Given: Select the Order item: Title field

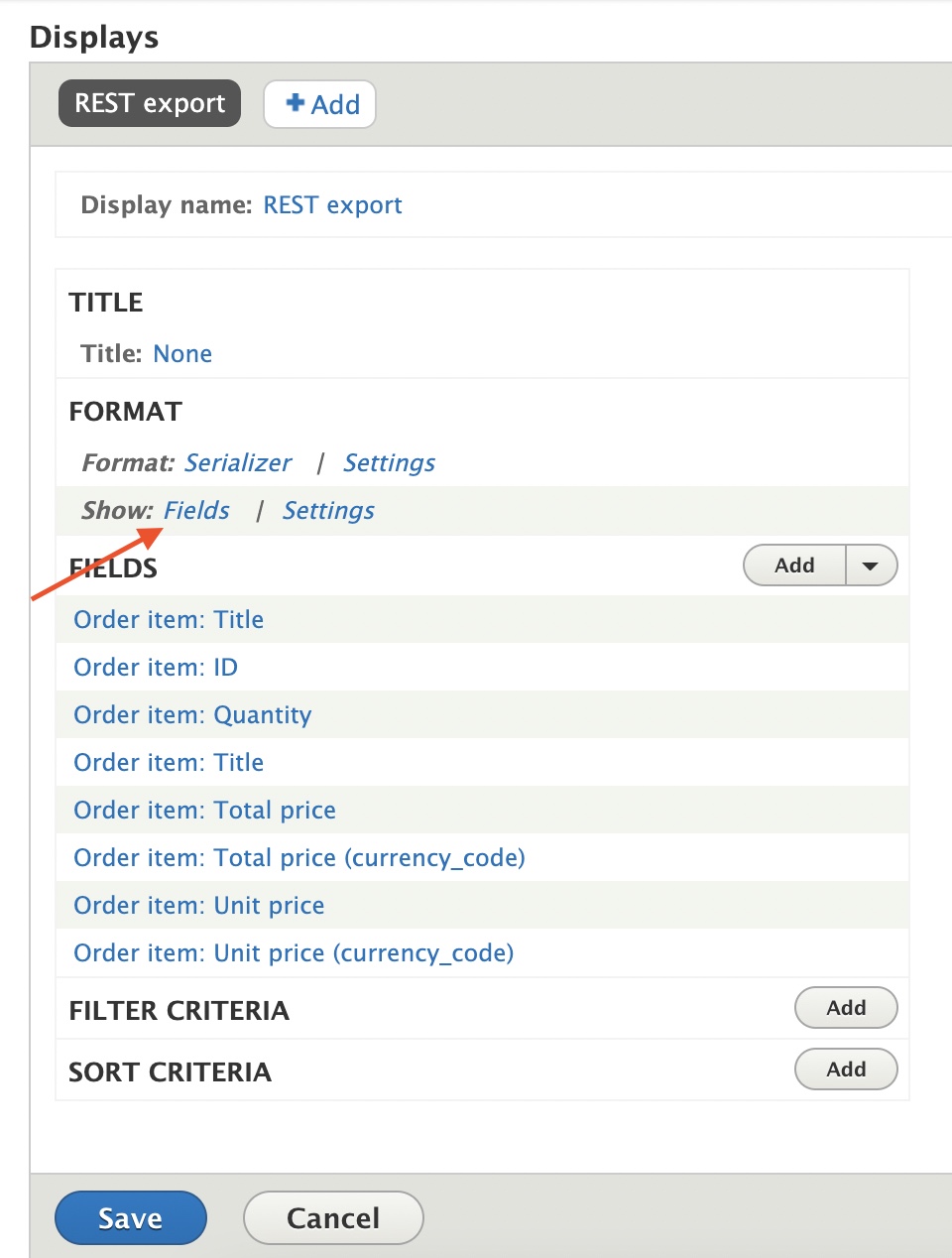Looking at the screenshot, I should click(168, 618).
